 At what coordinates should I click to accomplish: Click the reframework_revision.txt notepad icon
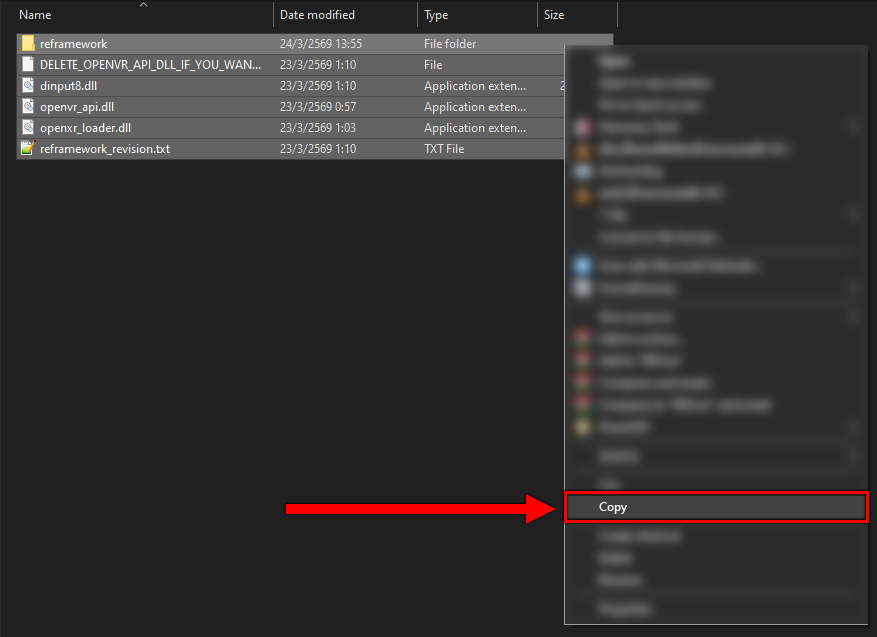point(28,149)
